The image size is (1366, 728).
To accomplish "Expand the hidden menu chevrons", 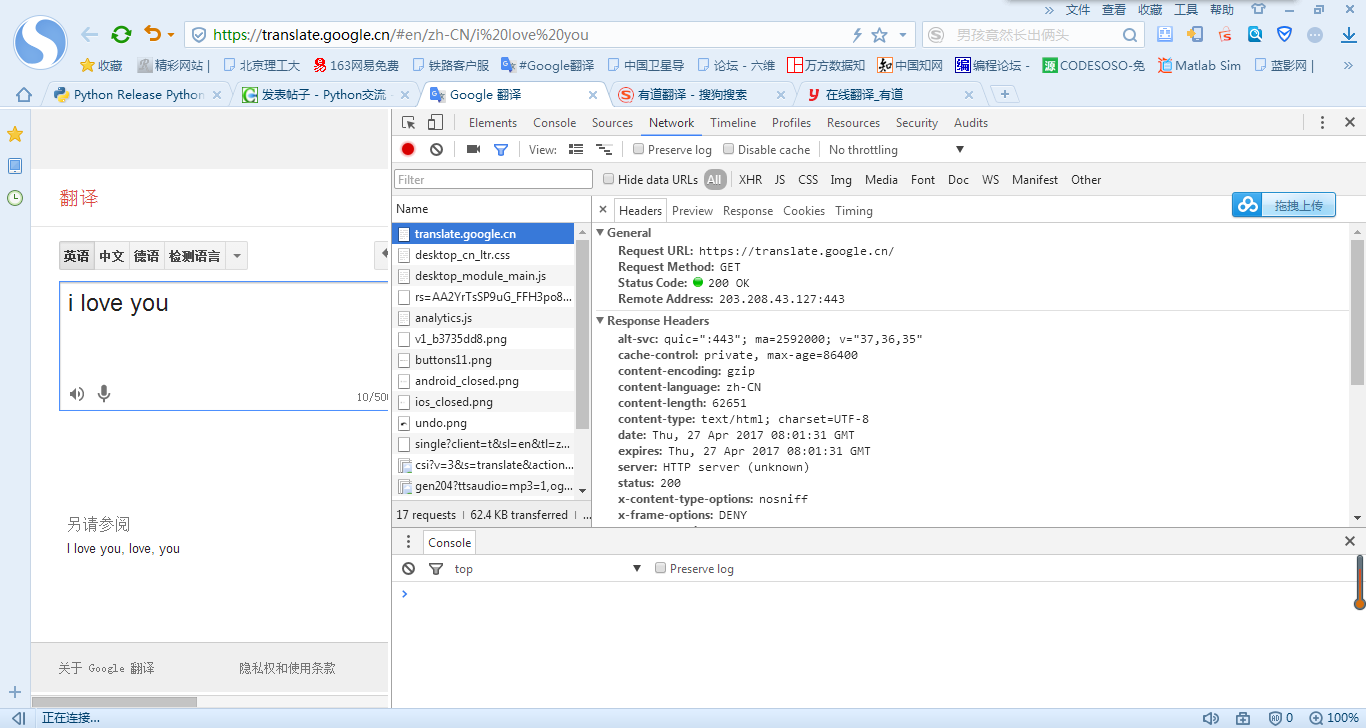I will (x=1049, y=9).
